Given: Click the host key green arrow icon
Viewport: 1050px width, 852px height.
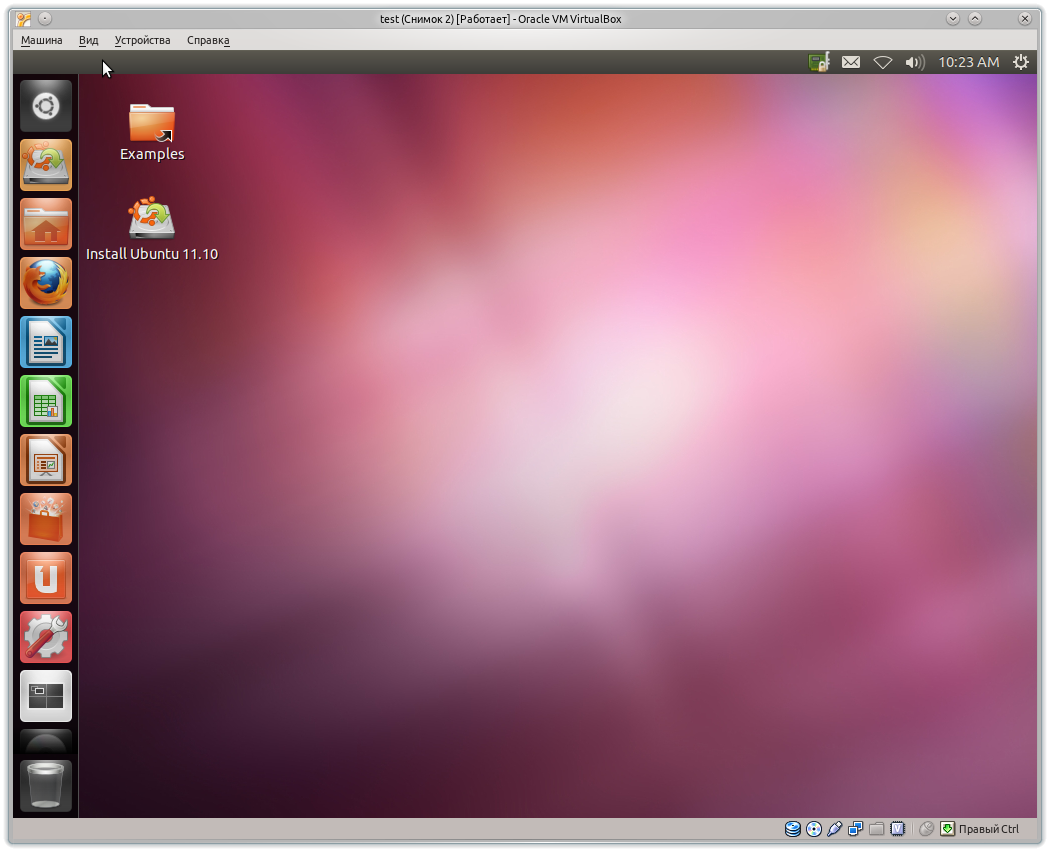Looking at the screenshot, I should [x=948, y=829].
